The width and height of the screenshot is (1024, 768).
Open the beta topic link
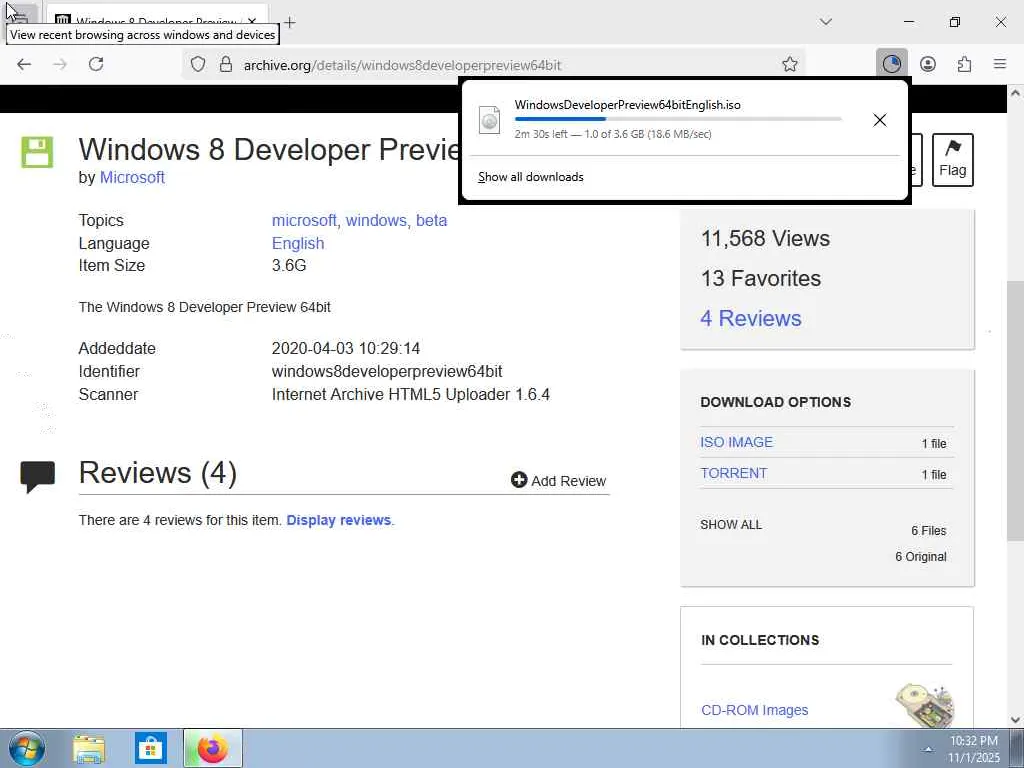pyautogui.click(x=431, y=221)
